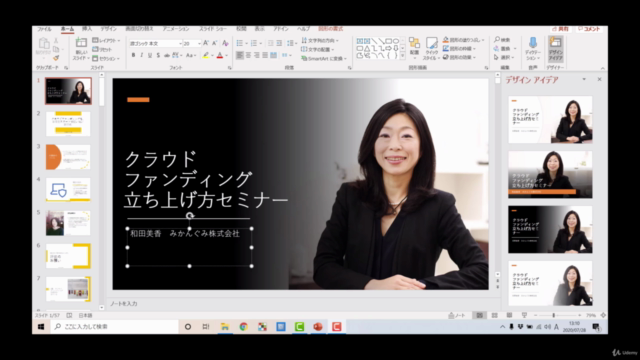Align text left
The image size is (640, 360).
click(x=240, y=55)
